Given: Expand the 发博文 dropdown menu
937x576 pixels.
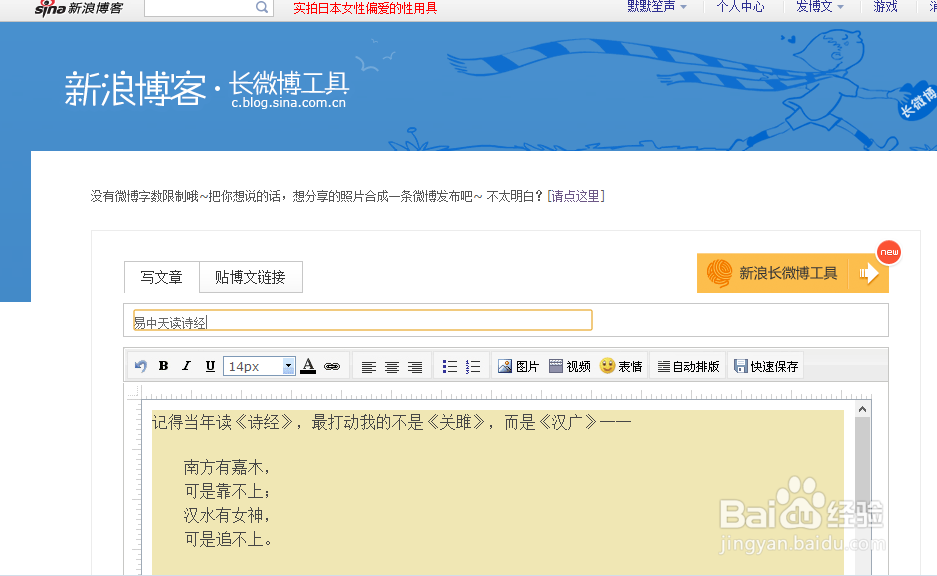Looking at the screenshot, I should coord(820,7).
